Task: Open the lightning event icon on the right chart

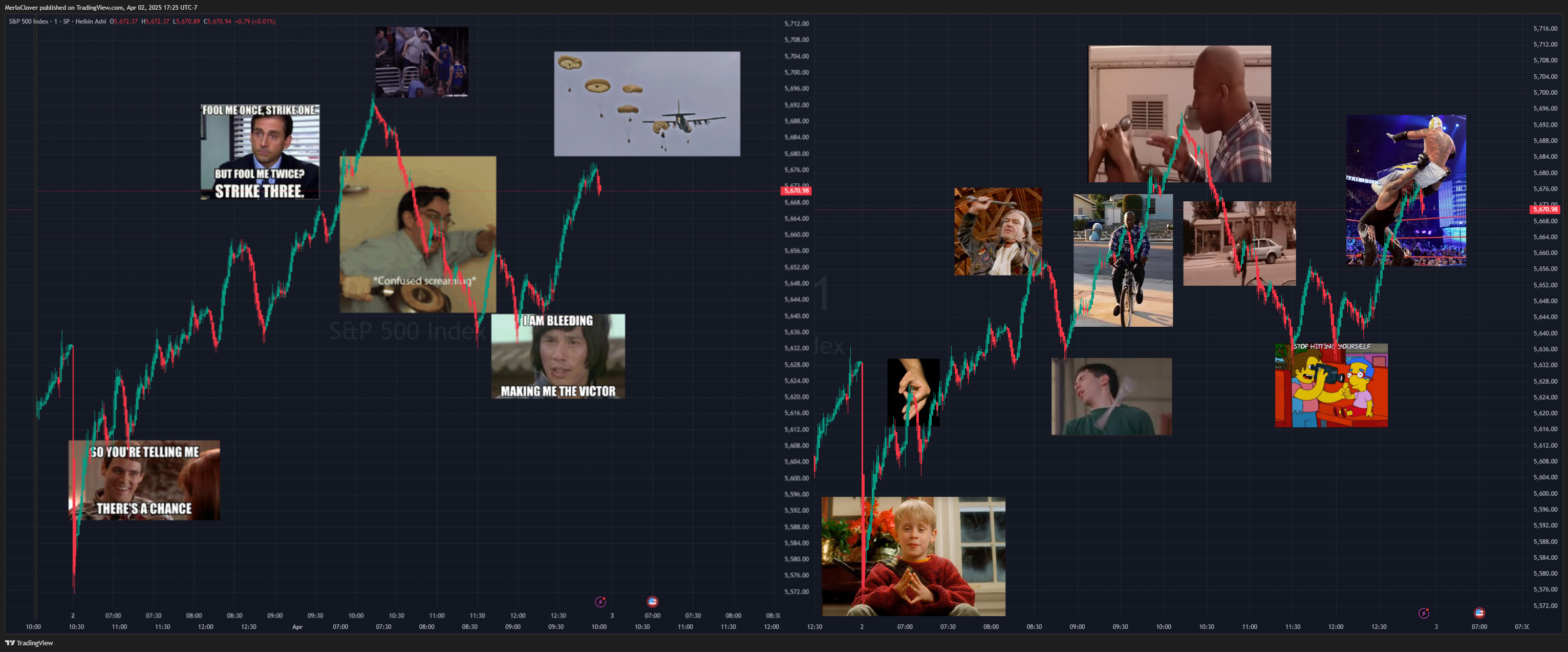Action: (x=1423, y=613)
